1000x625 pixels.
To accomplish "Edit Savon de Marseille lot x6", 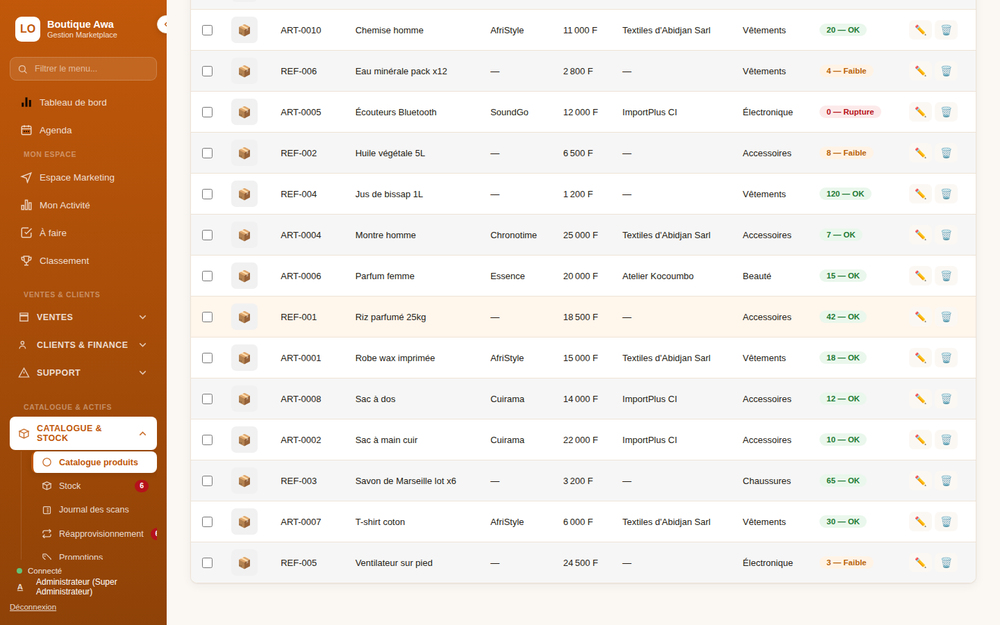I will tap(920, 481).
